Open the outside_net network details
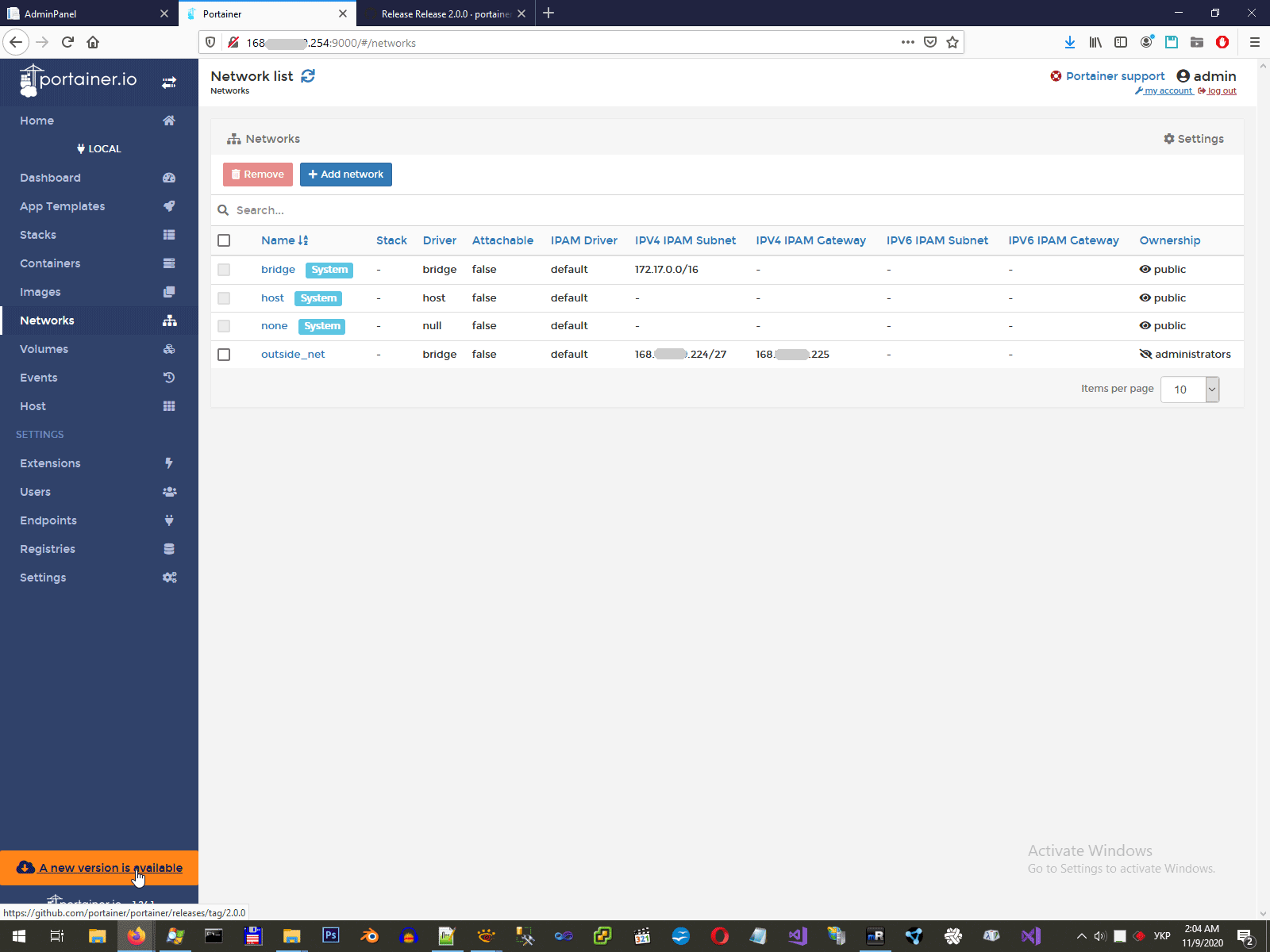This screenshot has width=1270, height=952. pos(293,355)
